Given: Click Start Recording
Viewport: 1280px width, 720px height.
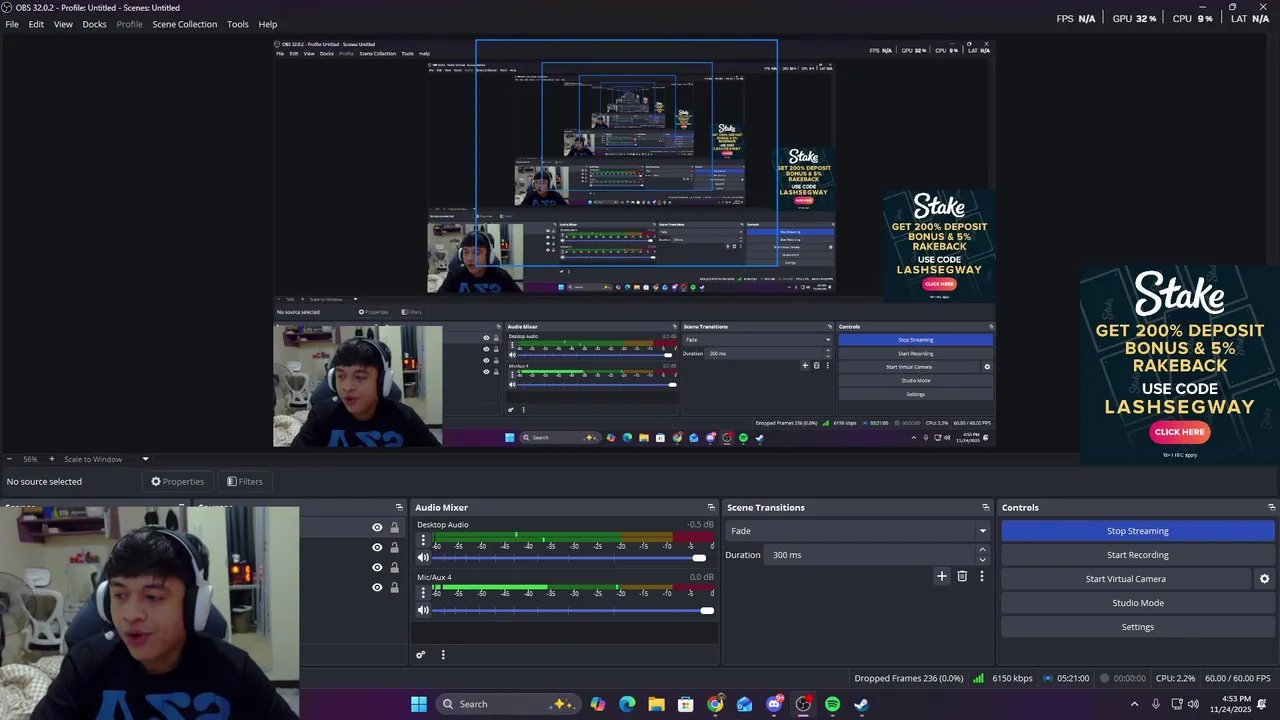Looking at the screenshot, I should coord(1138,555).
